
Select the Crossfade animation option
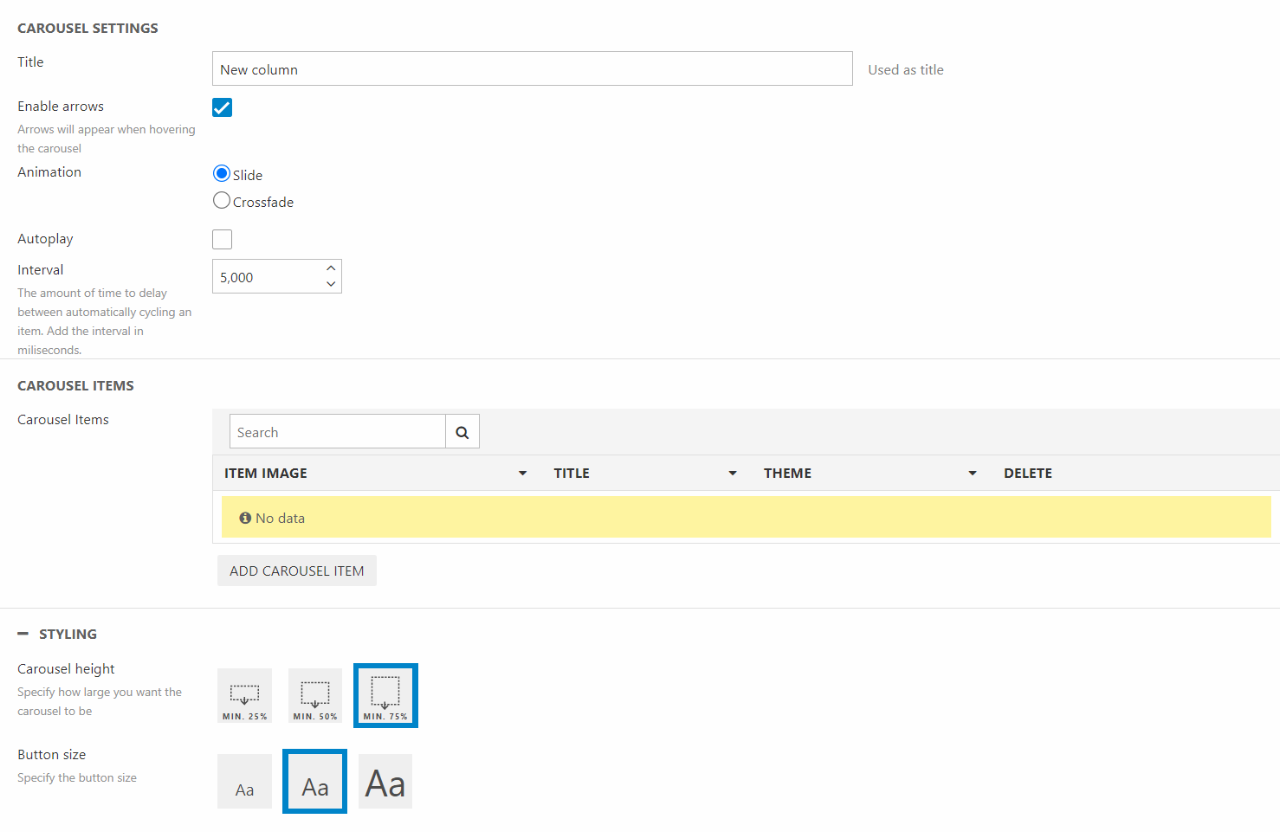[x=222, y=201]
